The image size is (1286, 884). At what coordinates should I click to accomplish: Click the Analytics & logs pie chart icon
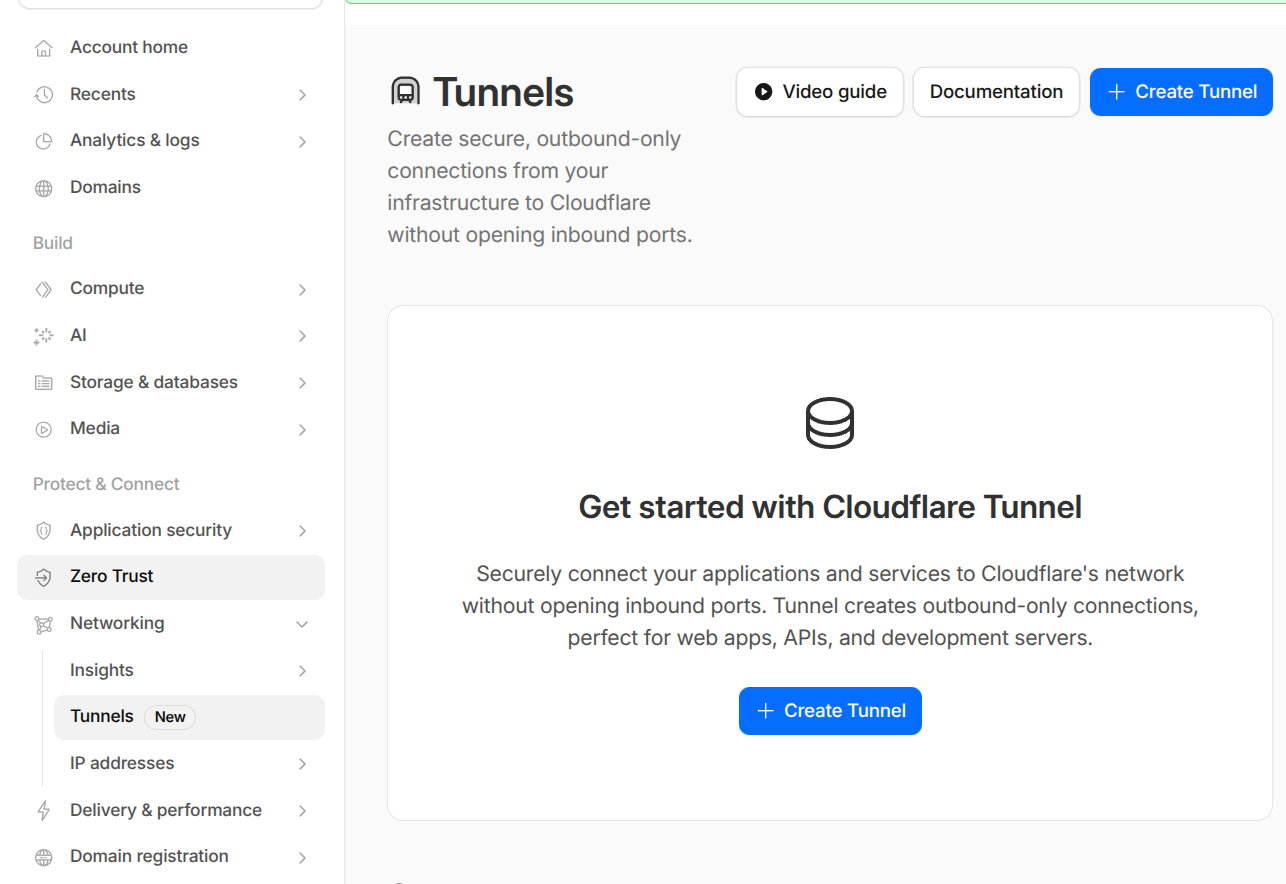[x=44, y=140]
